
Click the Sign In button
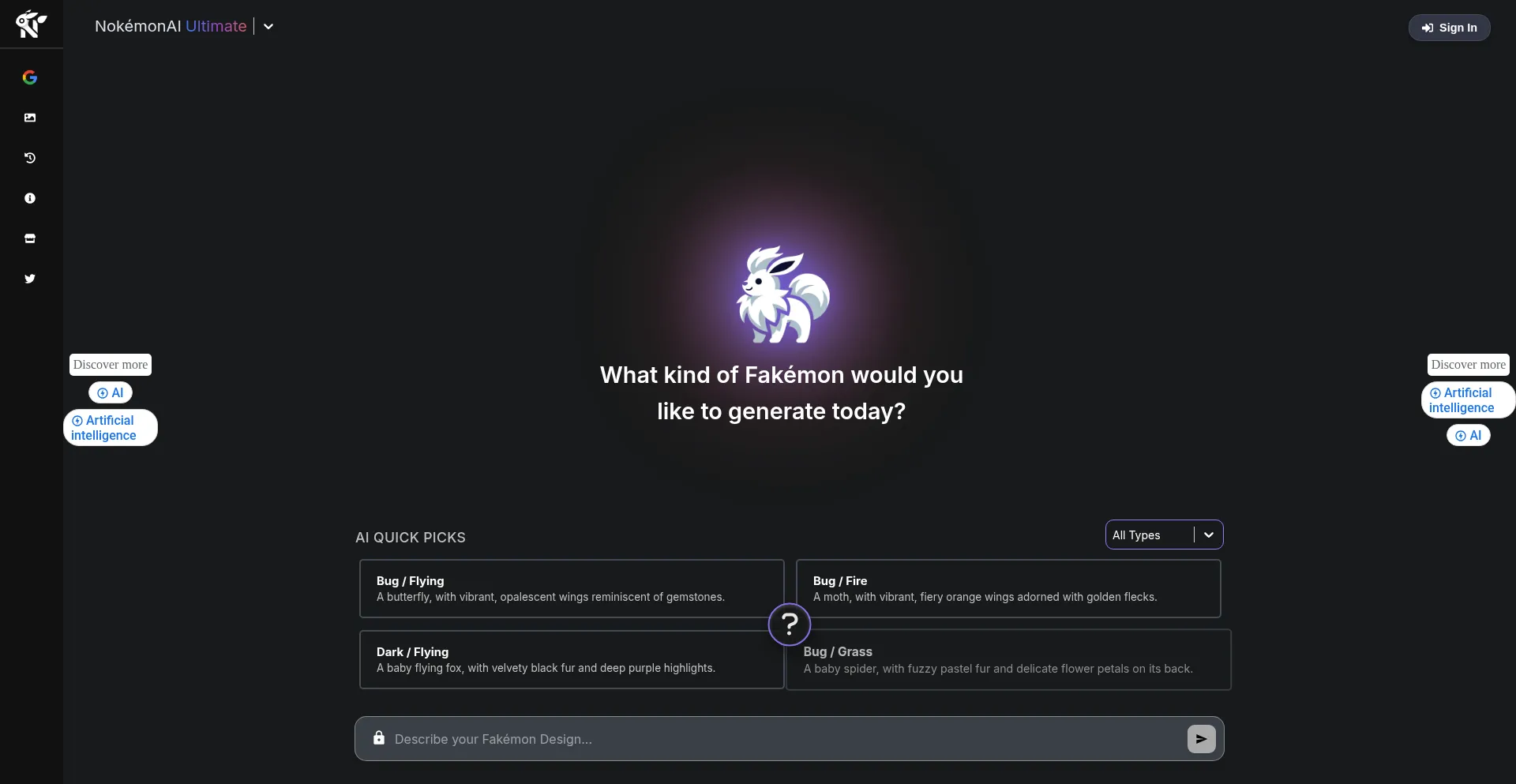click(x=1449, y=28)
